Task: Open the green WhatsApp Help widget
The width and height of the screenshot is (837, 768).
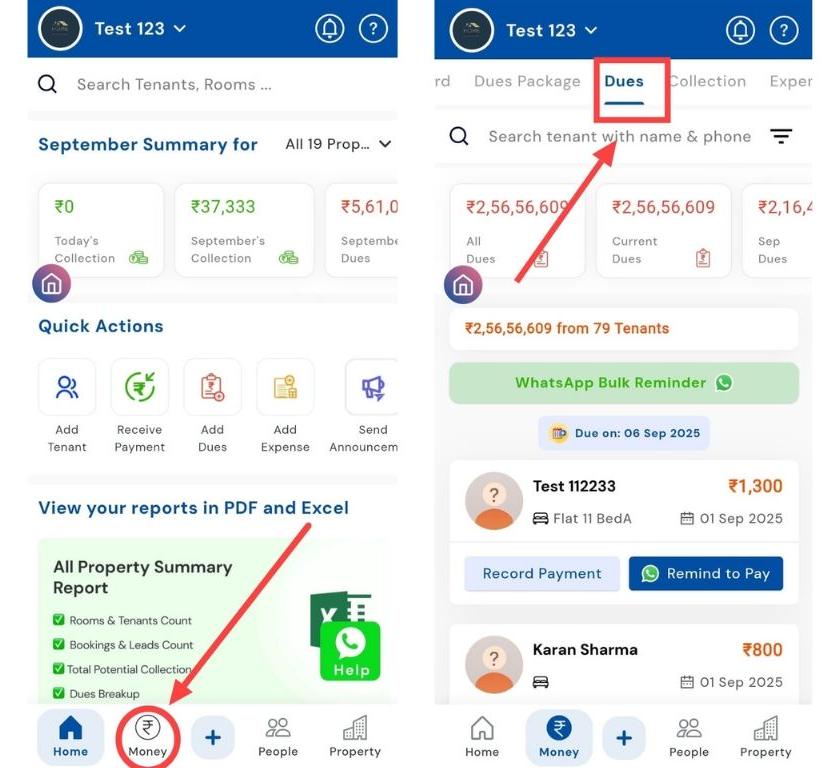Action: pos(350,652)
